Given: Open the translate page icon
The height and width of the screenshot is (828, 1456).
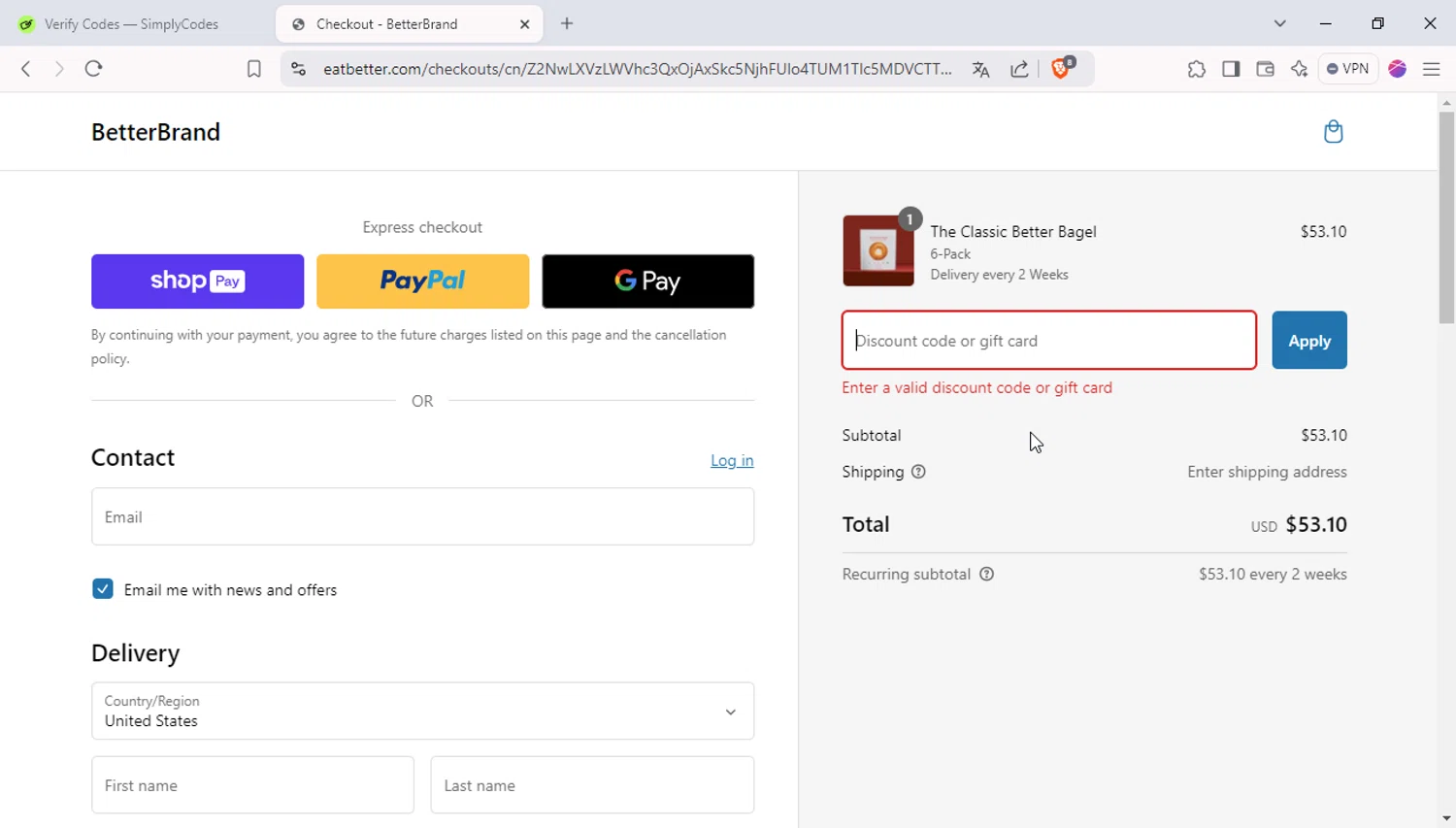Looking at the screenshot, I should tap(980, 69).
